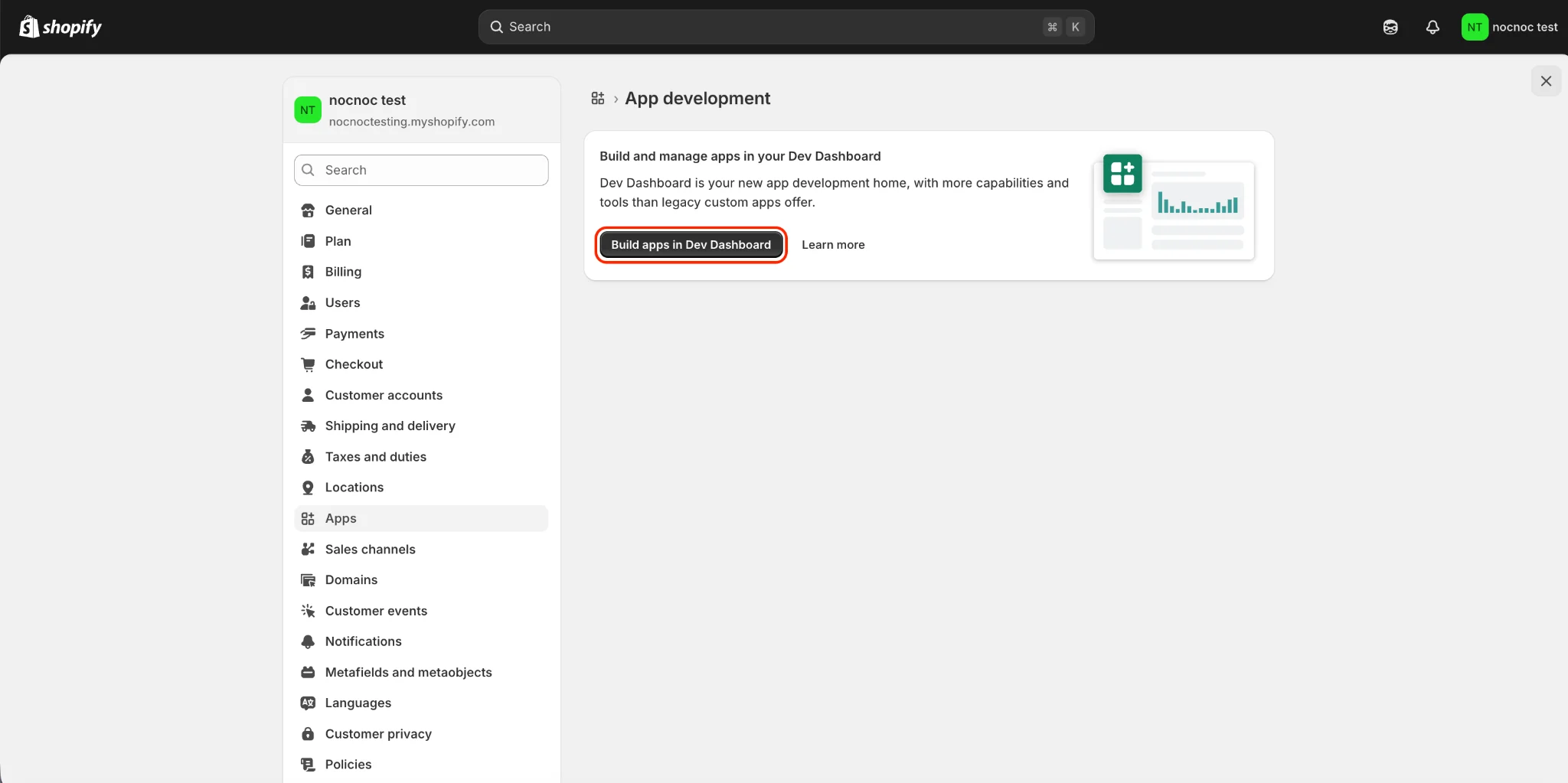Go to Policies settings

click(x=421, y=765)
